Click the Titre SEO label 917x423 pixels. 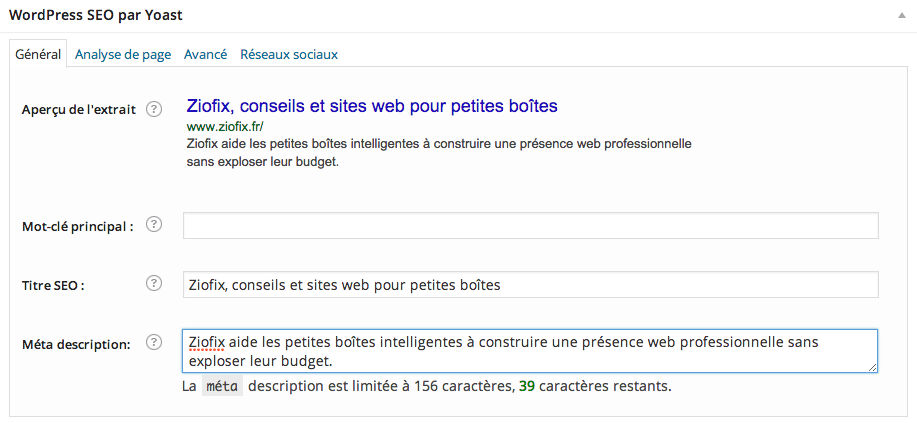[x=53, y=286]
